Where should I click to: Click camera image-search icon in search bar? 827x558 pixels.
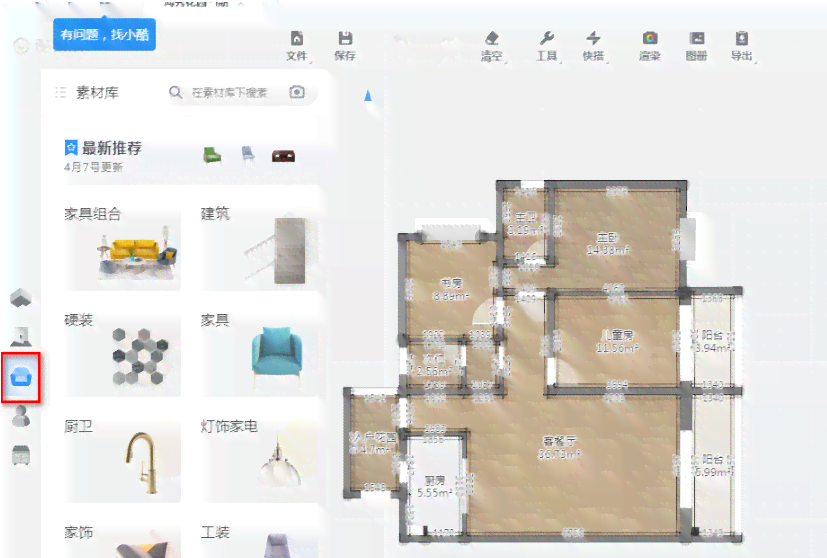(297, 92)
